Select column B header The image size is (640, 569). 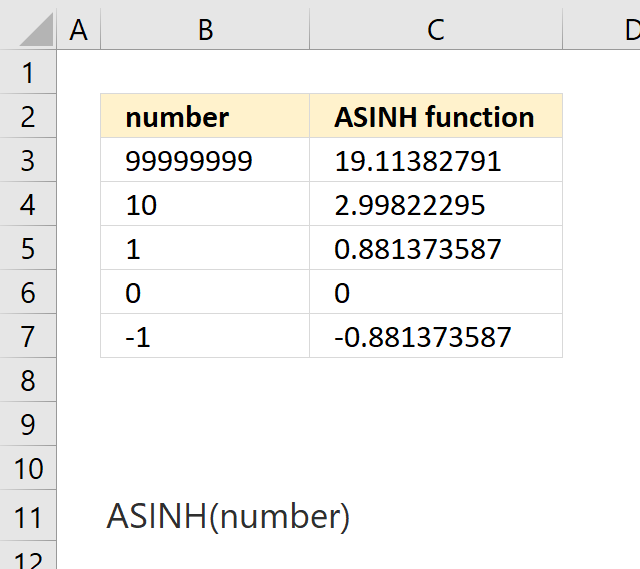(x=205, y=29)
